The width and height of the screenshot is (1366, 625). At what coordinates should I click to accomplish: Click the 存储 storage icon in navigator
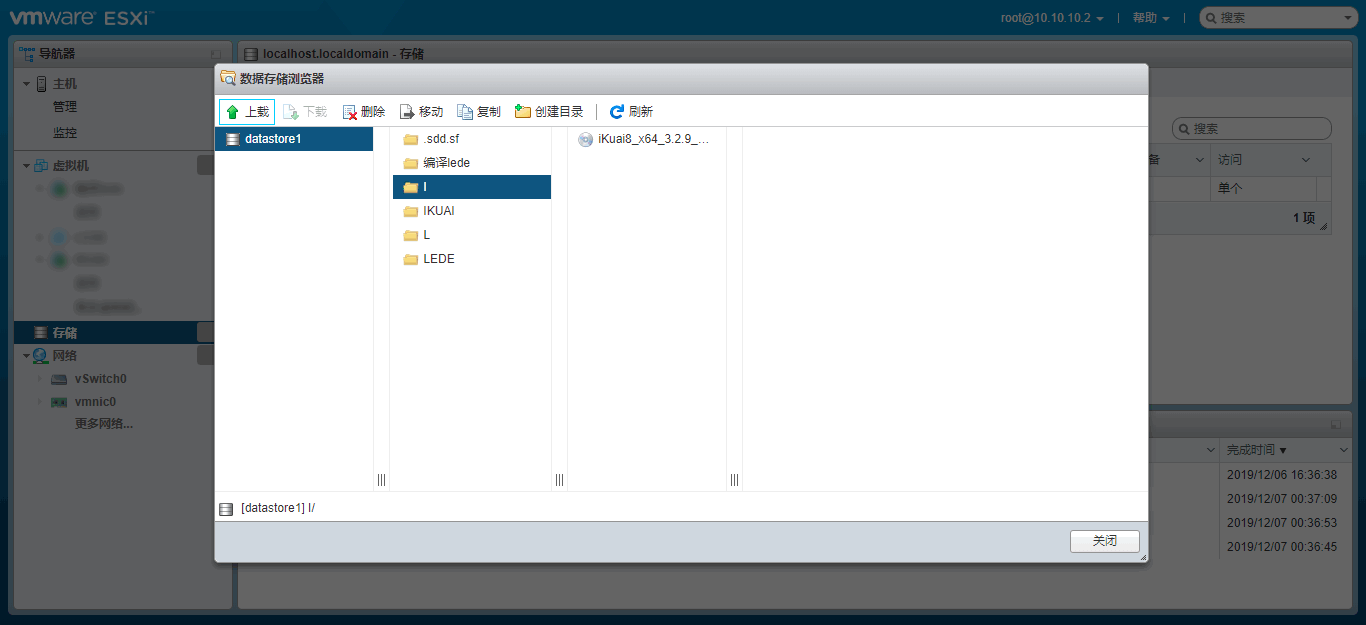pos(40,333)
